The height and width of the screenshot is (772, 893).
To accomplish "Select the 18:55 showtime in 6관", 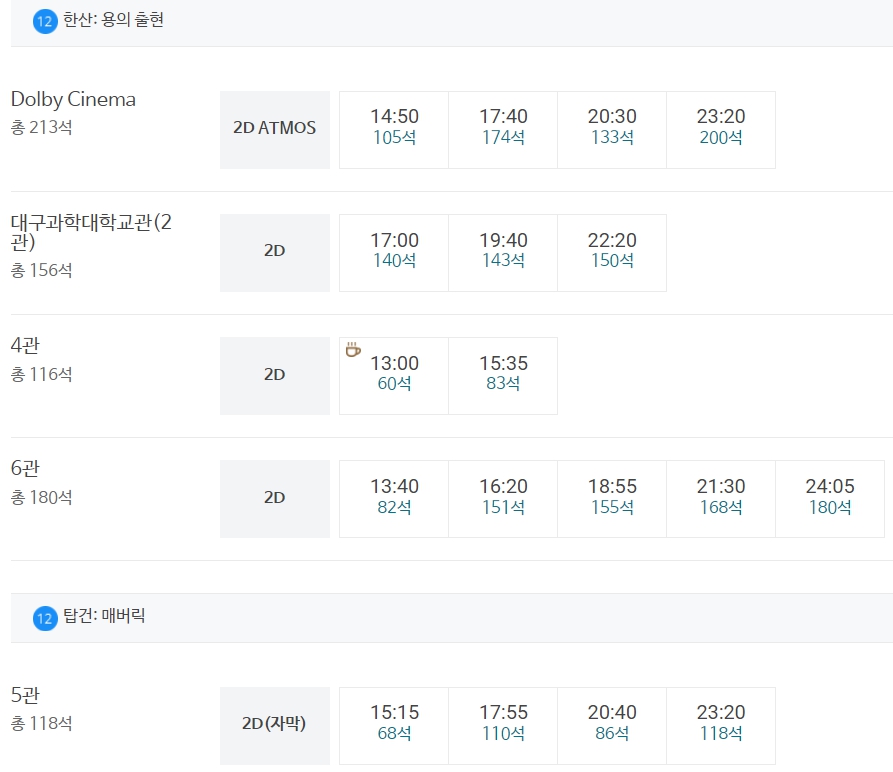I will (611, 498).
